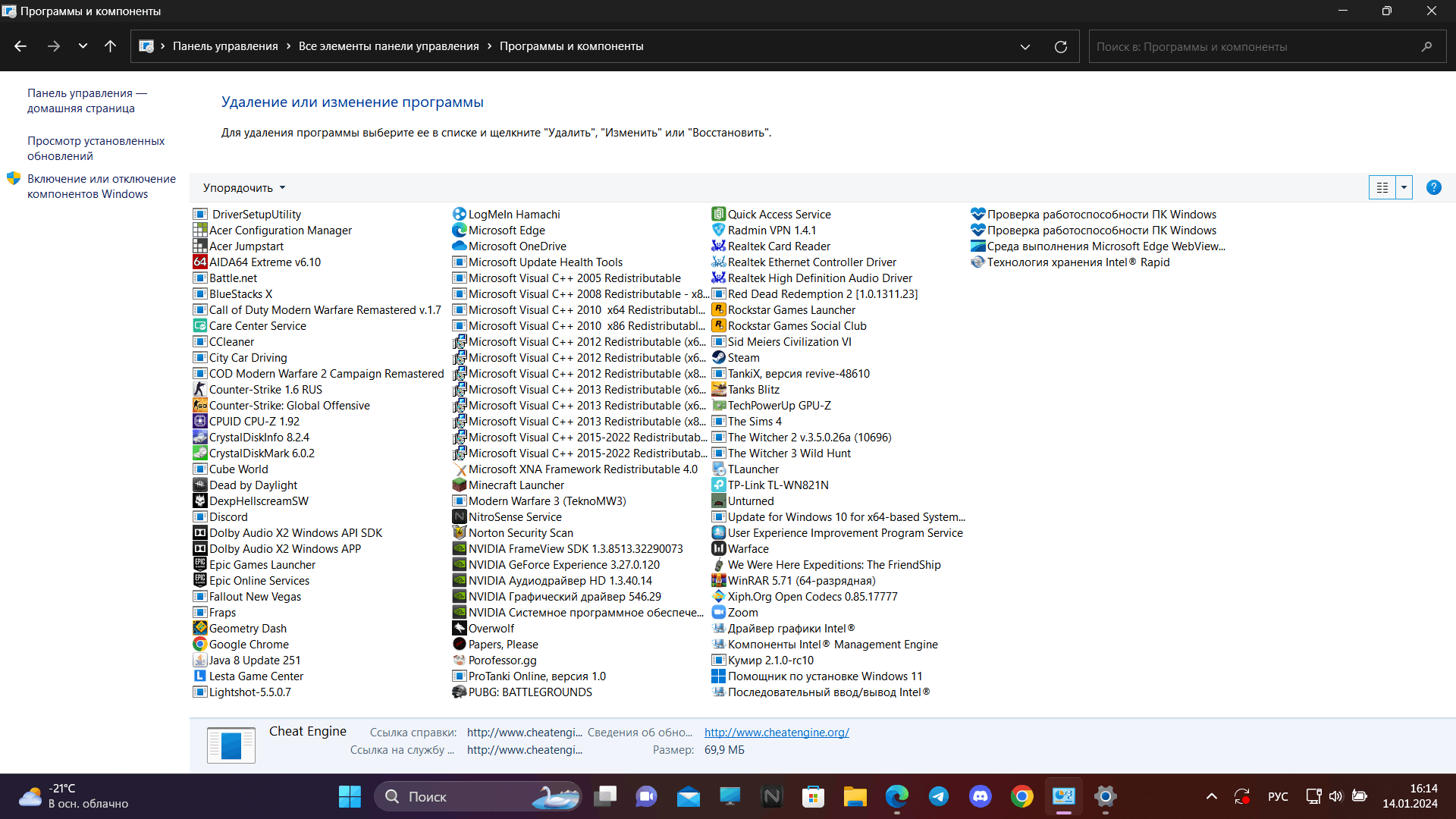Click the Tanks Blitz icon

(719, 390)
